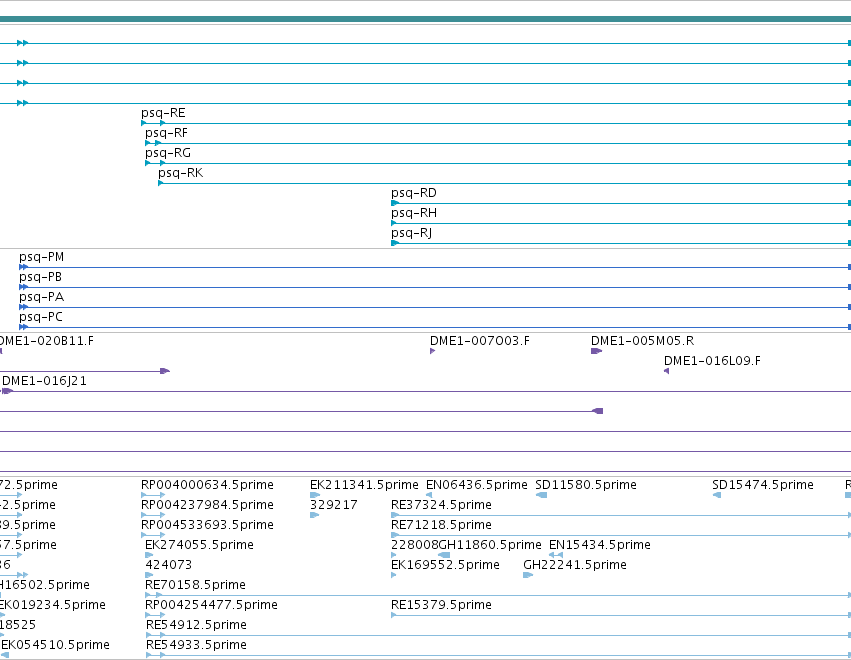Select the RP004533693.5prime EST label
This screenshot has width=851, height=660.
207,525
